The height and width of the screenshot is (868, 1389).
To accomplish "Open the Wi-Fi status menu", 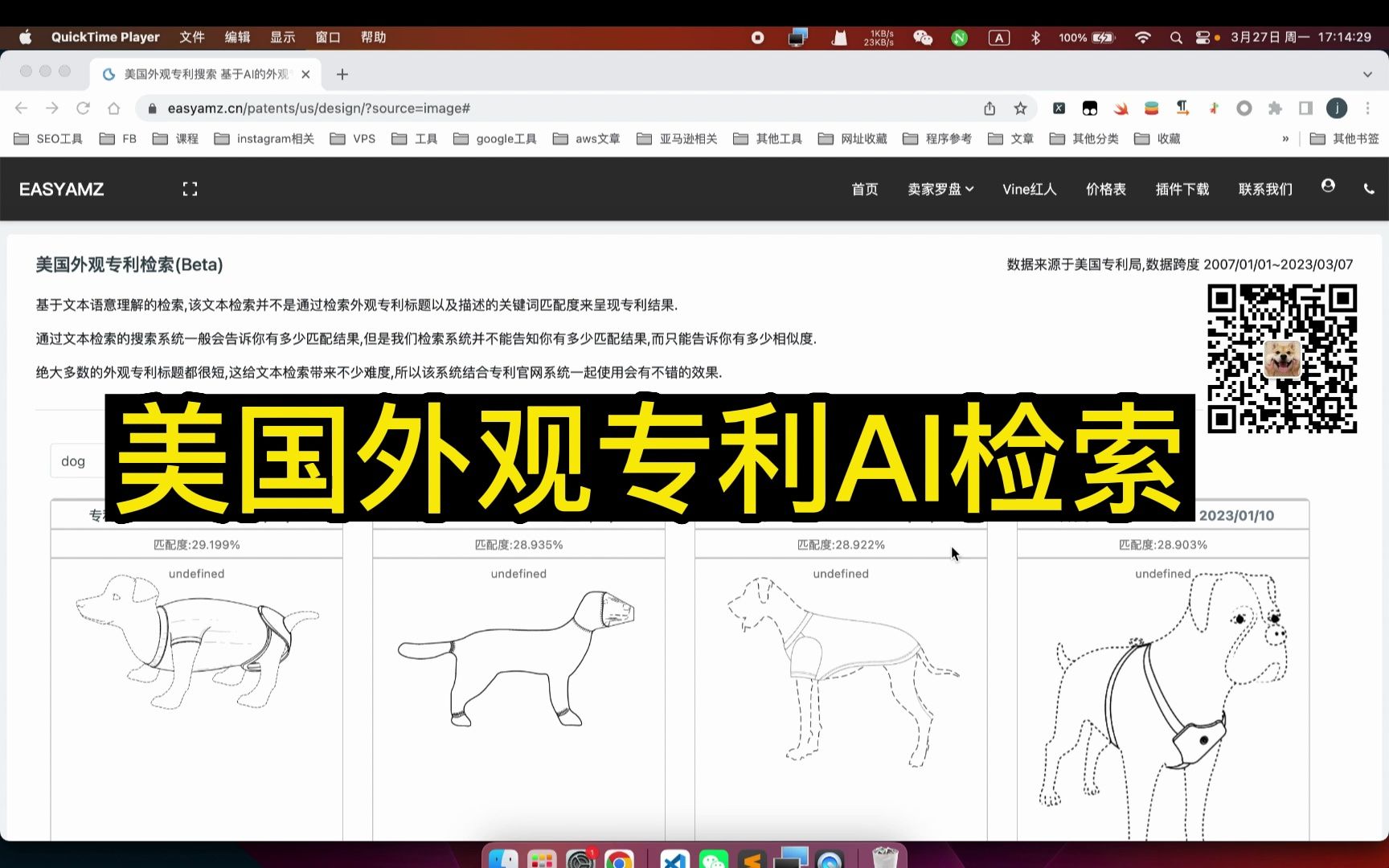I will pos(1142,38).
